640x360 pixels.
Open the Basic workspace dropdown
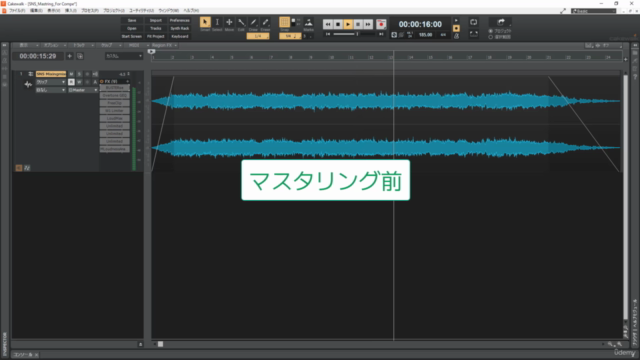(593, 11)
